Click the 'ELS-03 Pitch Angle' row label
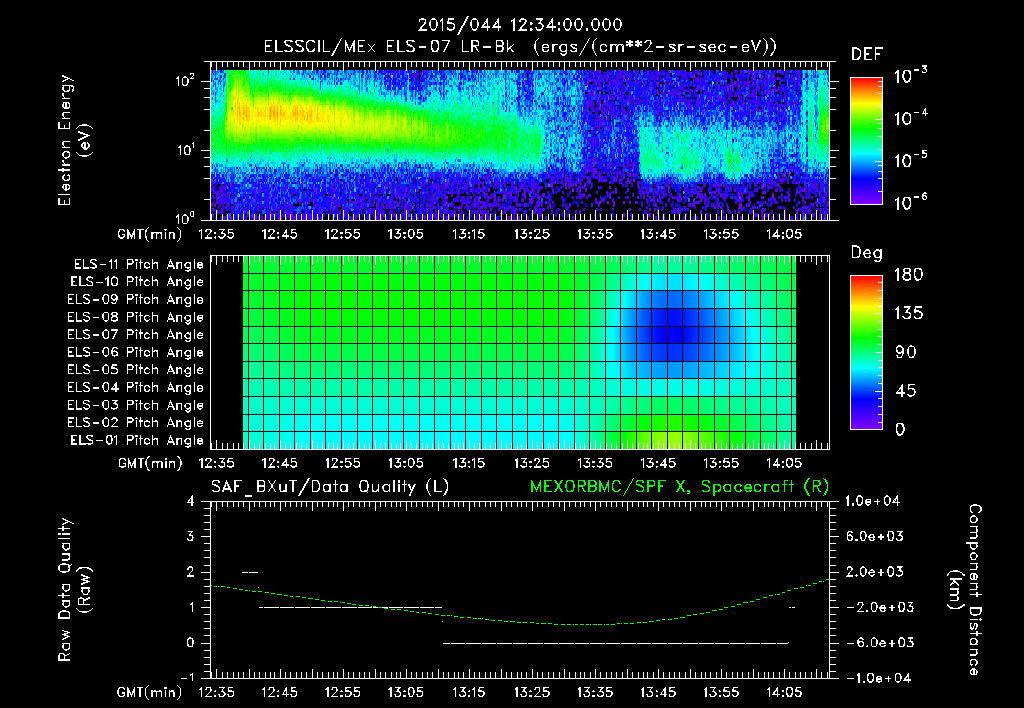Image resolution: width=1024 pixels, height=708 pixels. 136,406
